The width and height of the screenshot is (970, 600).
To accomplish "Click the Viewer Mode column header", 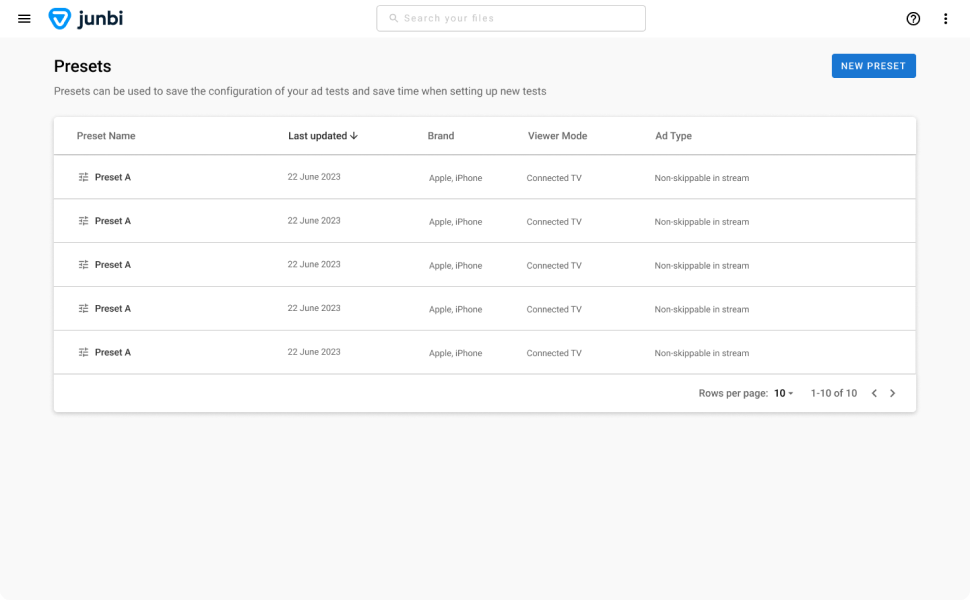I will (x=557, y=136).
